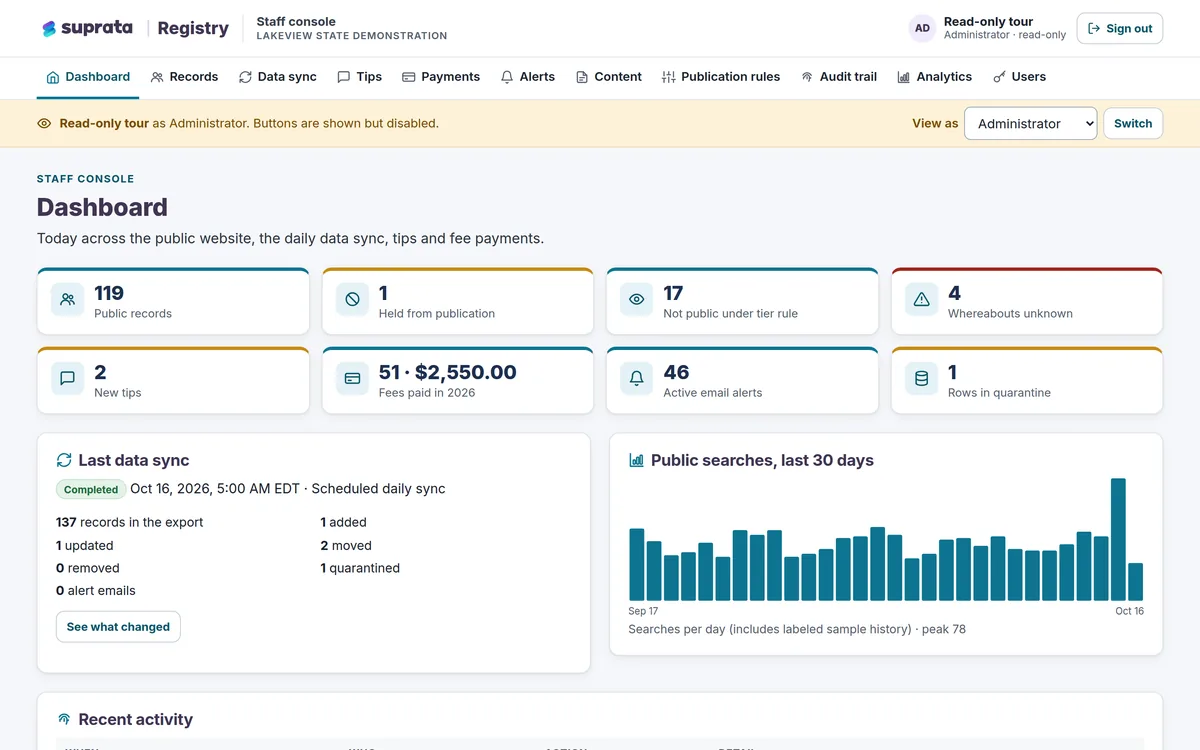Click '1 quarantined' sync stat
1200x750 pixels.
point(360,568)
